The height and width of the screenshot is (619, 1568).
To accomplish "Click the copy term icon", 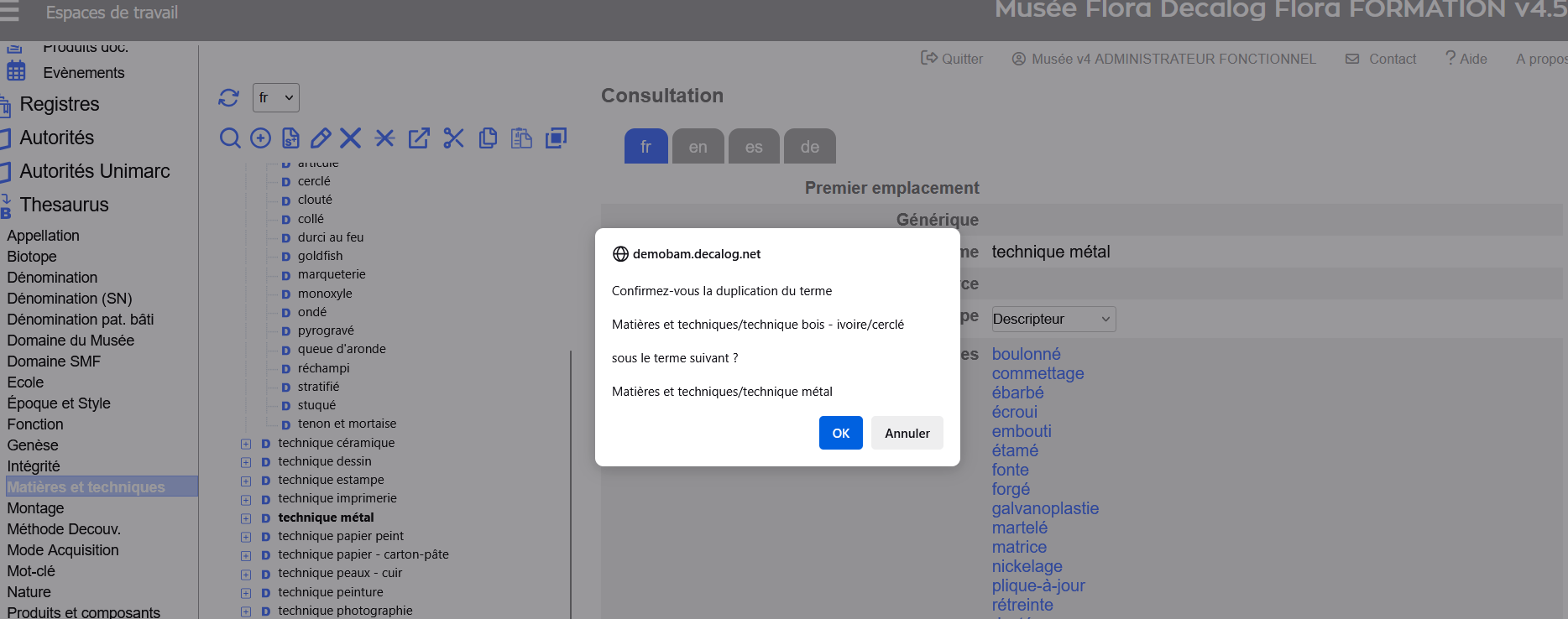I will (488, 138).
